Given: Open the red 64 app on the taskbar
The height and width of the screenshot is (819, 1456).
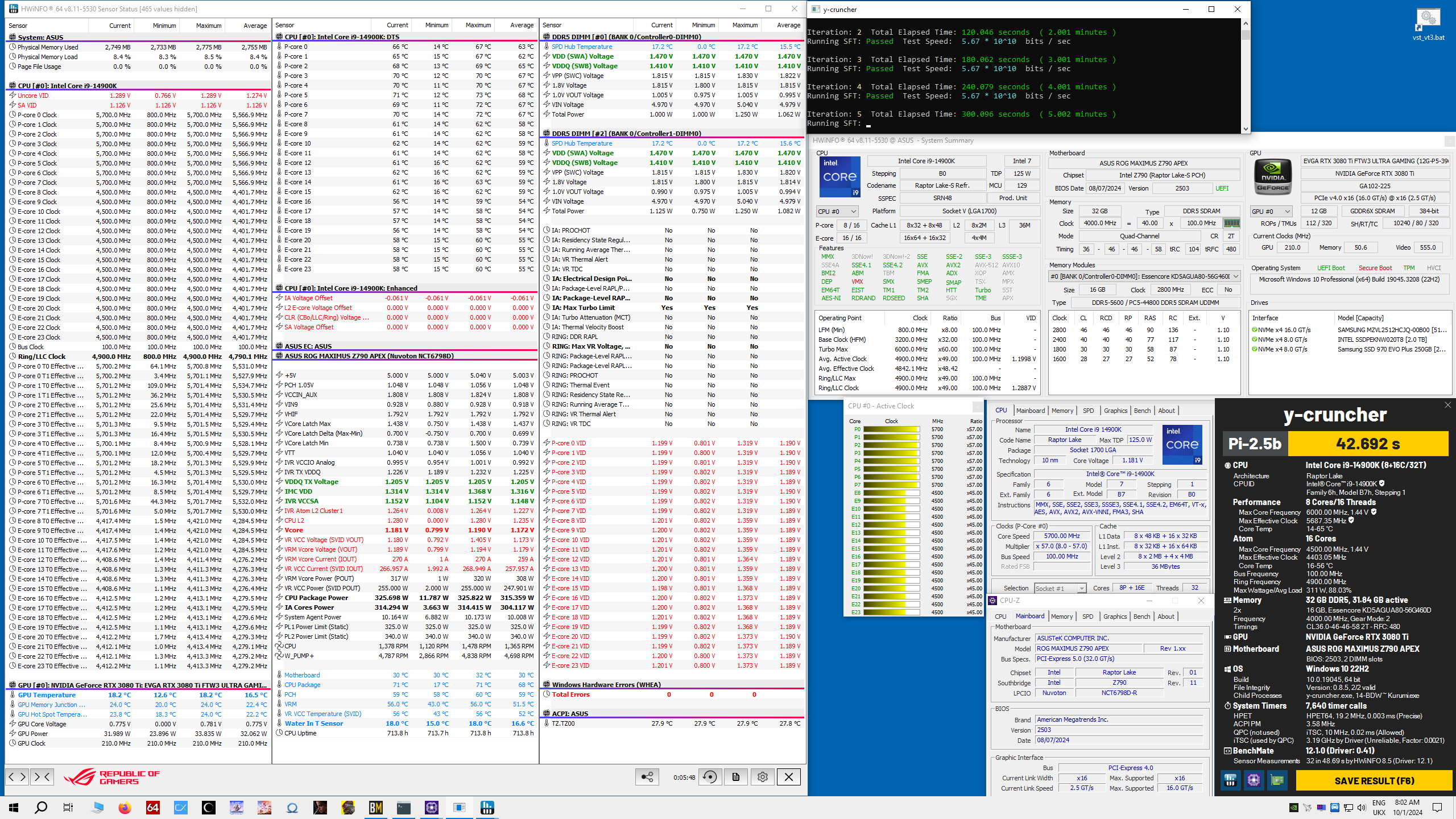Looking at the screenshot, I should [x=152, y=808].
